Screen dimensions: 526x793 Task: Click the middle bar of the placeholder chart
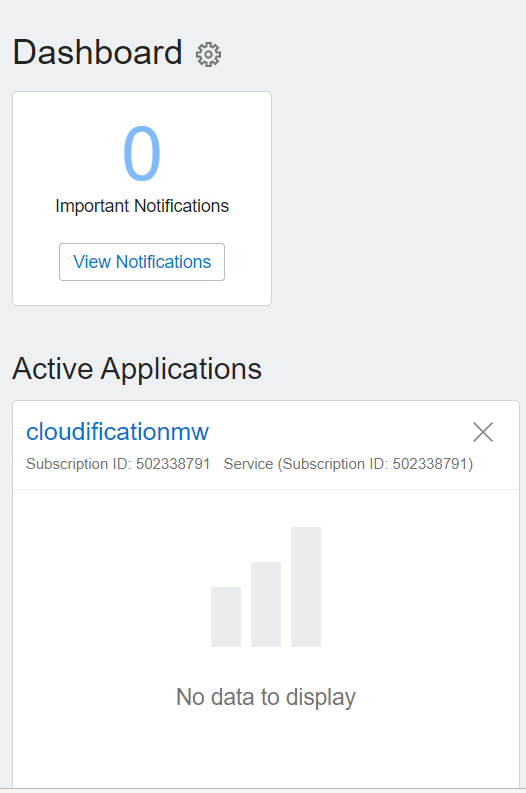pos(266,604)
